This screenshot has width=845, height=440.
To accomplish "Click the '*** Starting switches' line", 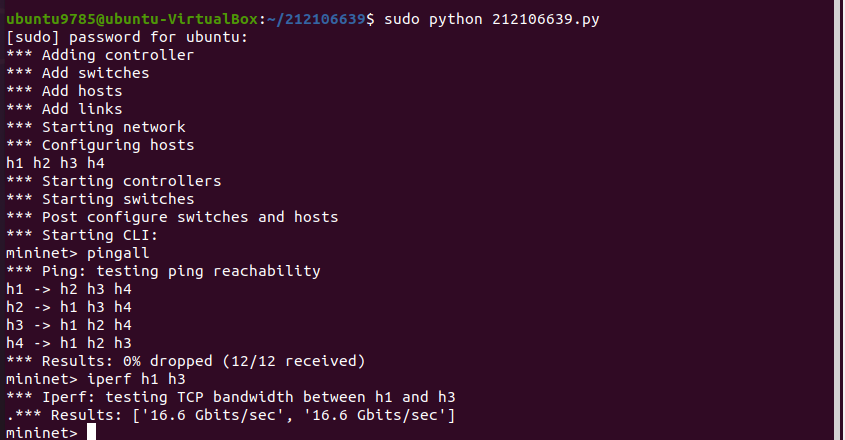I will click(100, 199).
